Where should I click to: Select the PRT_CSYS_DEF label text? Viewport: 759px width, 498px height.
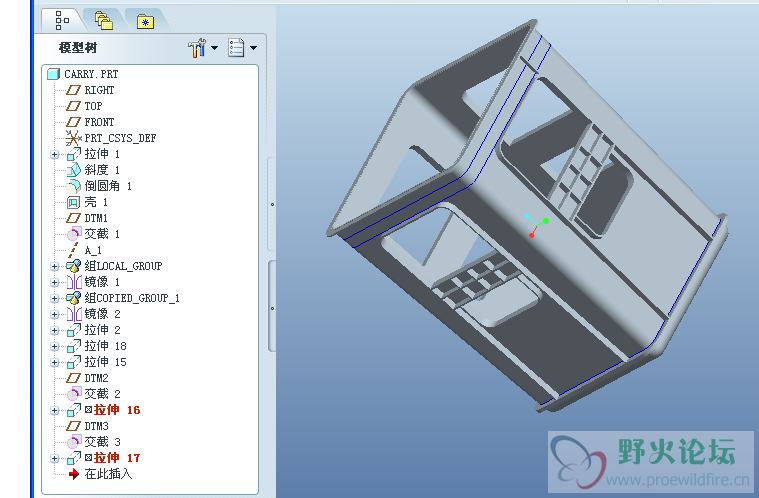coord(120,138)
